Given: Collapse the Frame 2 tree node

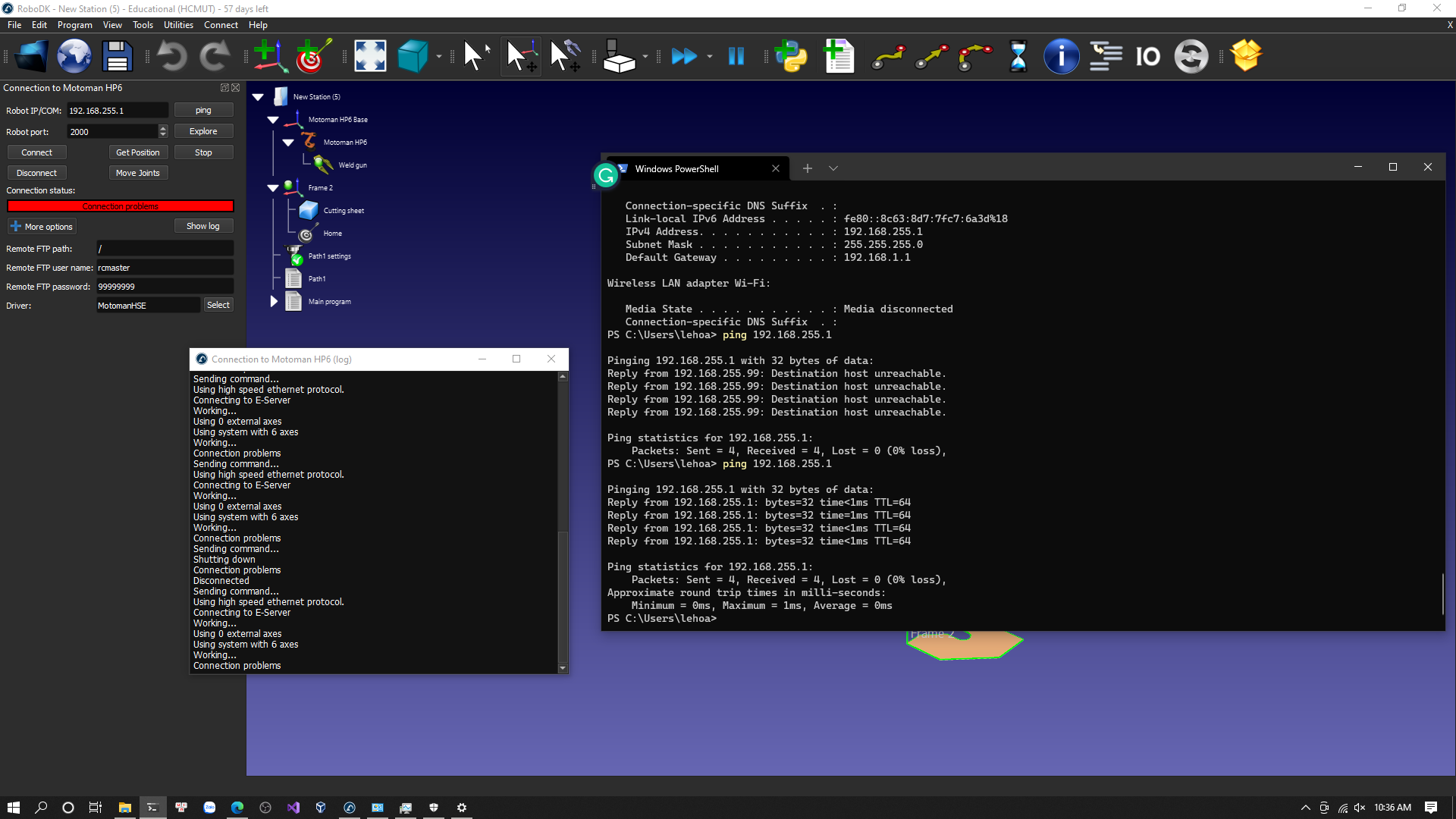Looking at the screenshot, I should 273,188.
